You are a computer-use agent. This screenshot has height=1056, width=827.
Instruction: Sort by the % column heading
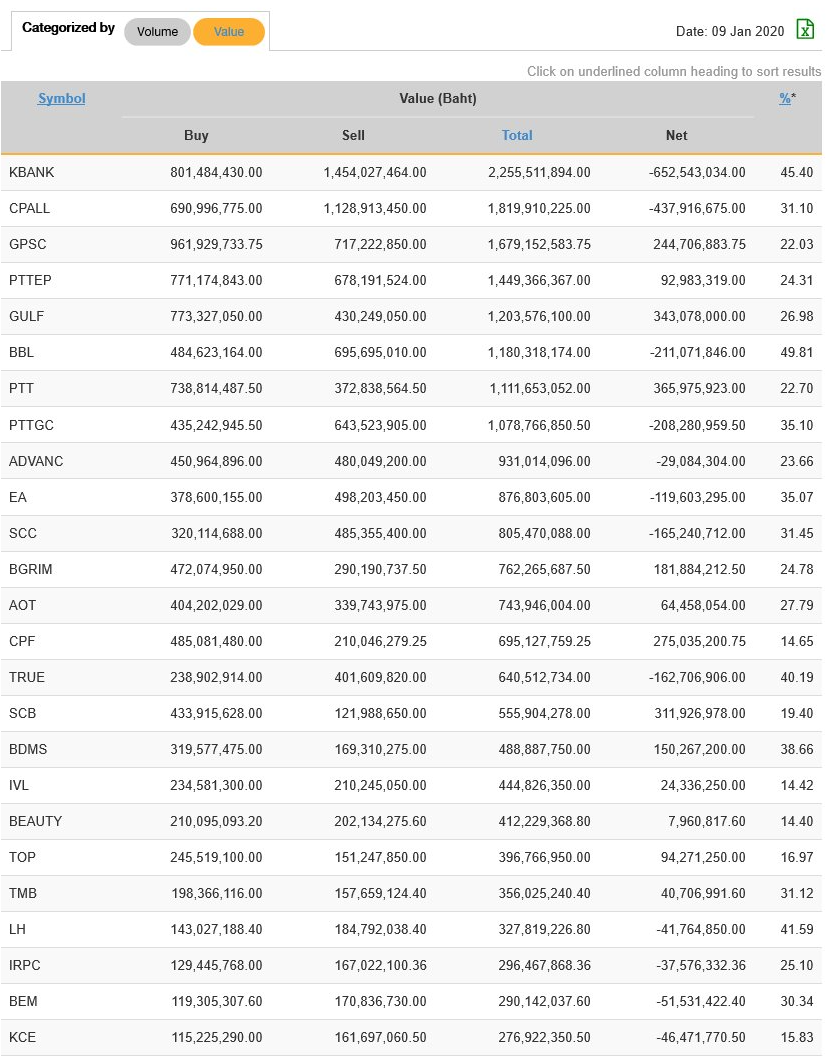(785, 98)
